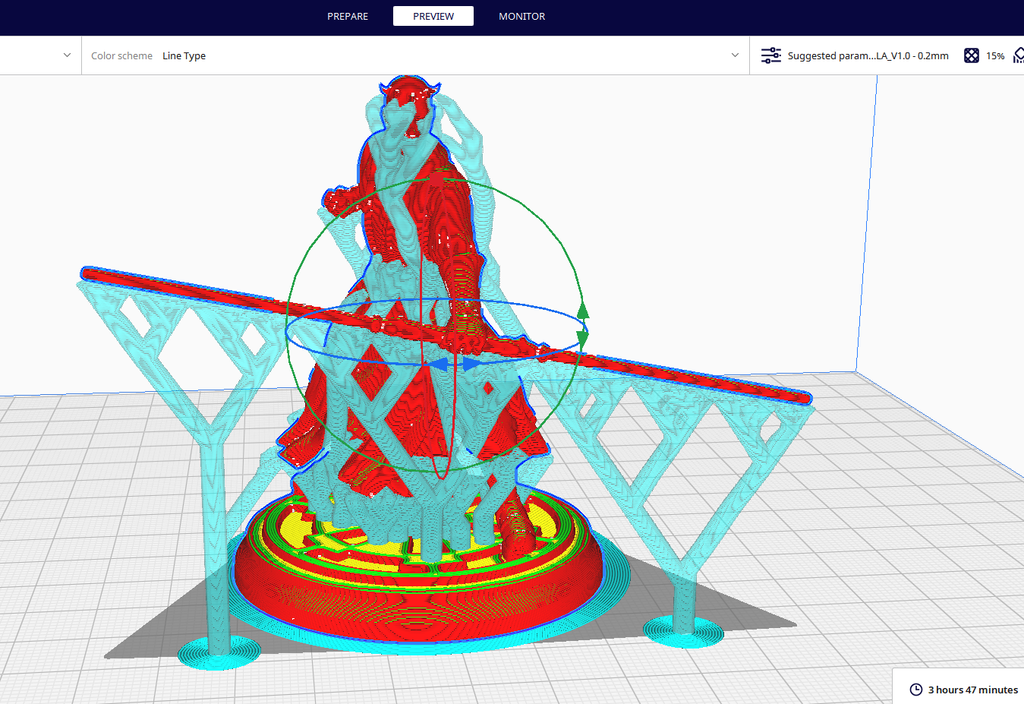This screenshot has width=1024, height=704.
Task: Click the partially visible adhesion icon top right
Action: pyautogui.click(x=1022, y=55)
